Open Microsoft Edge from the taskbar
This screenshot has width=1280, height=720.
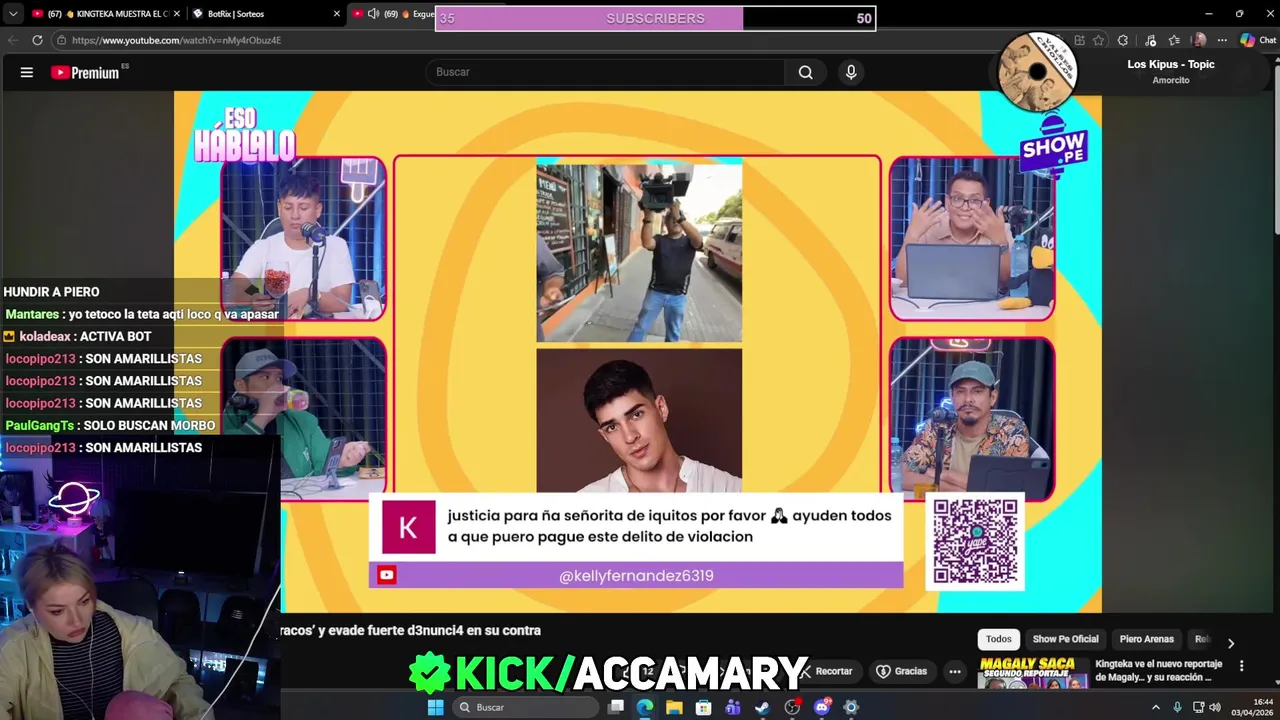point(645,707)
